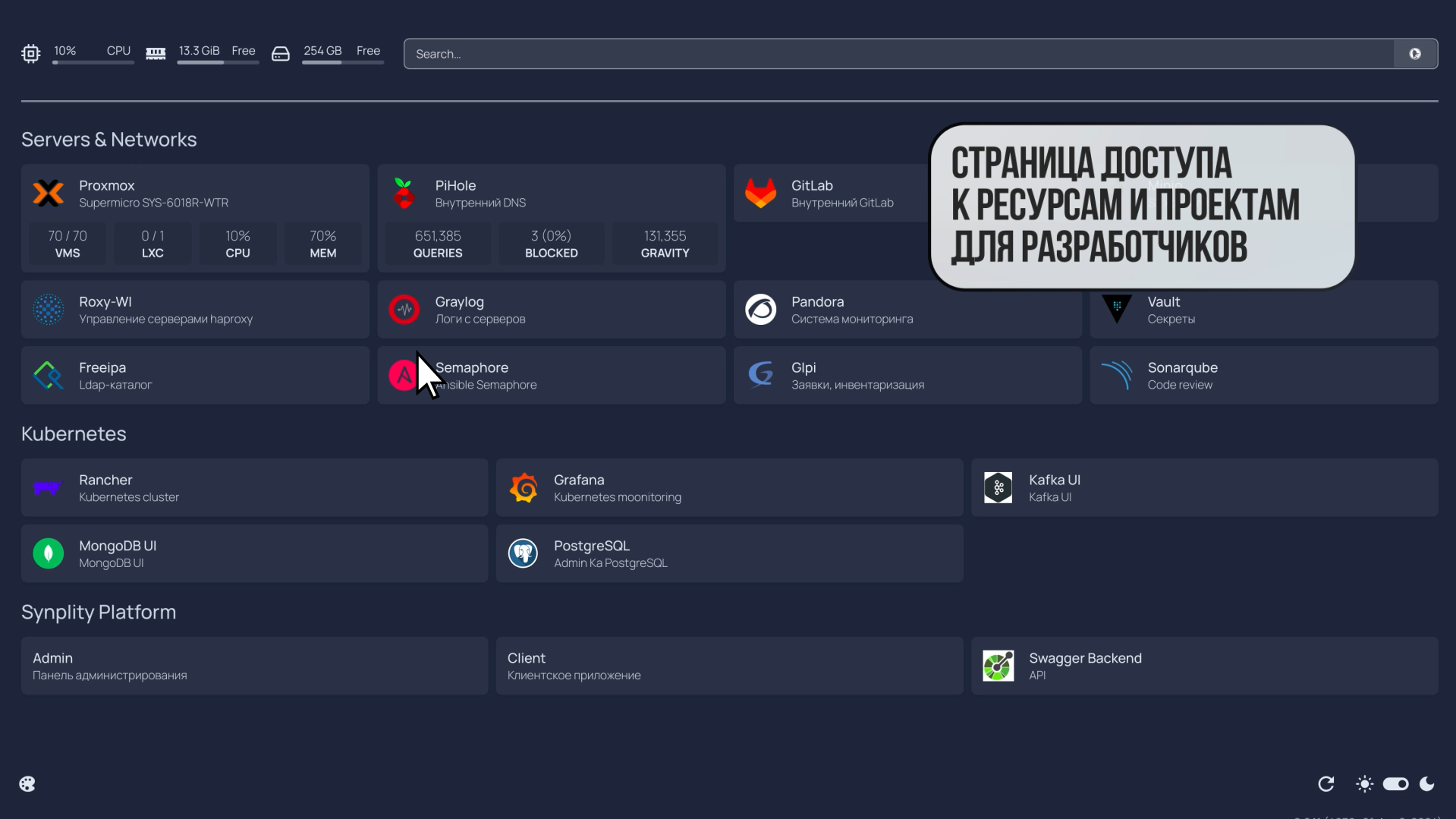
Task: Click the Grafana flame icon
Action: [523, 487]
